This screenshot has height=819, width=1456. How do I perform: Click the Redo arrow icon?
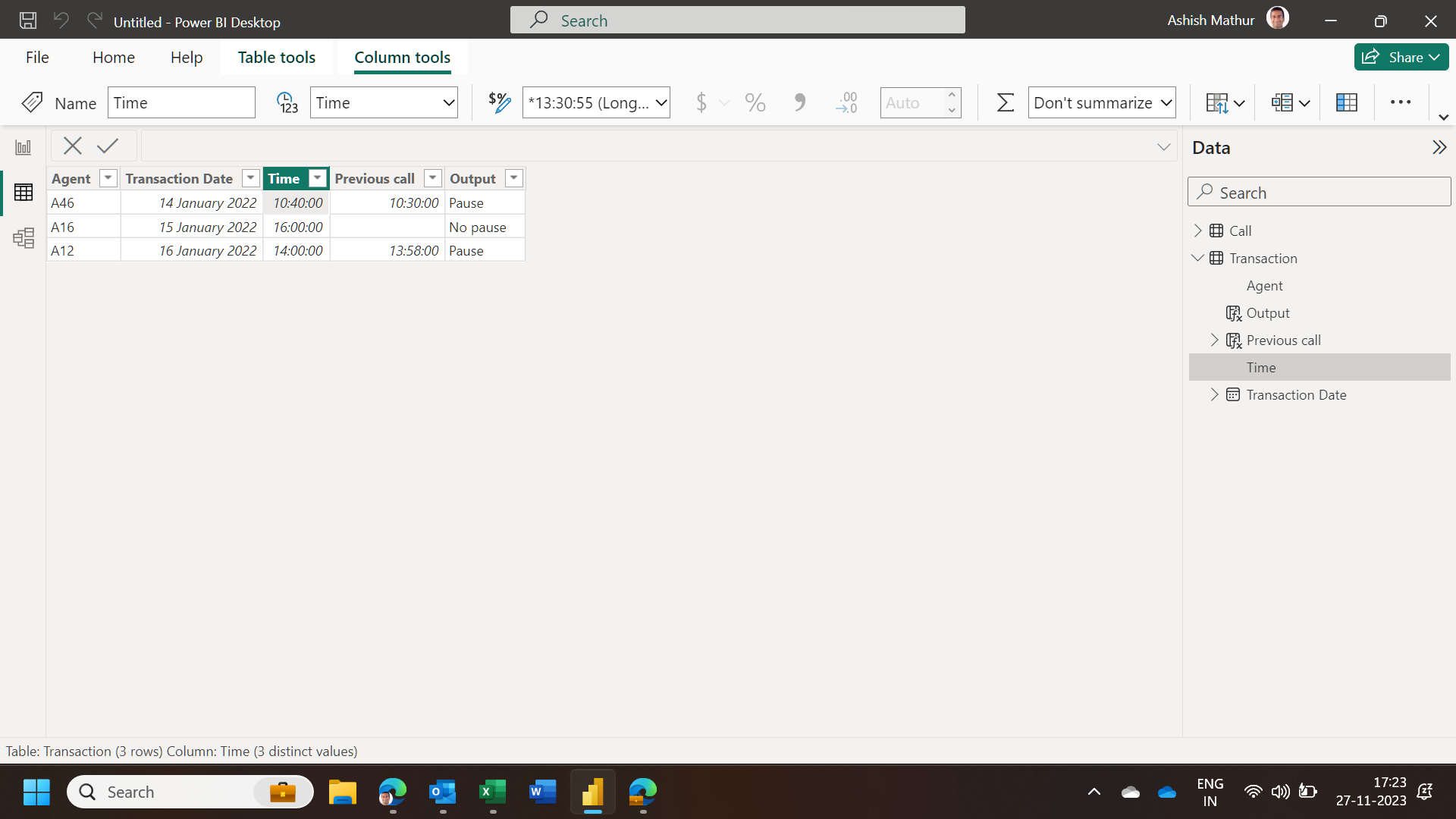tap(94, 20)
